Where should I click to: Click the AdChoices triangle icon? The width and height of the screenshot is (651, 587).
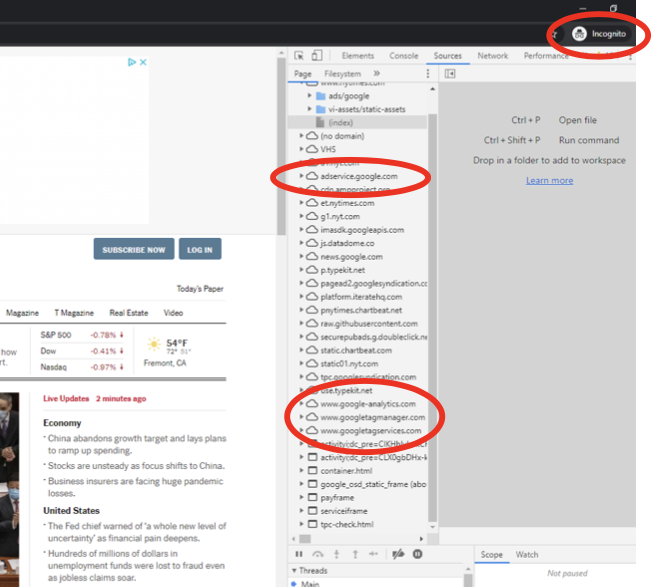pyautogui.click(x=132, y=62)
